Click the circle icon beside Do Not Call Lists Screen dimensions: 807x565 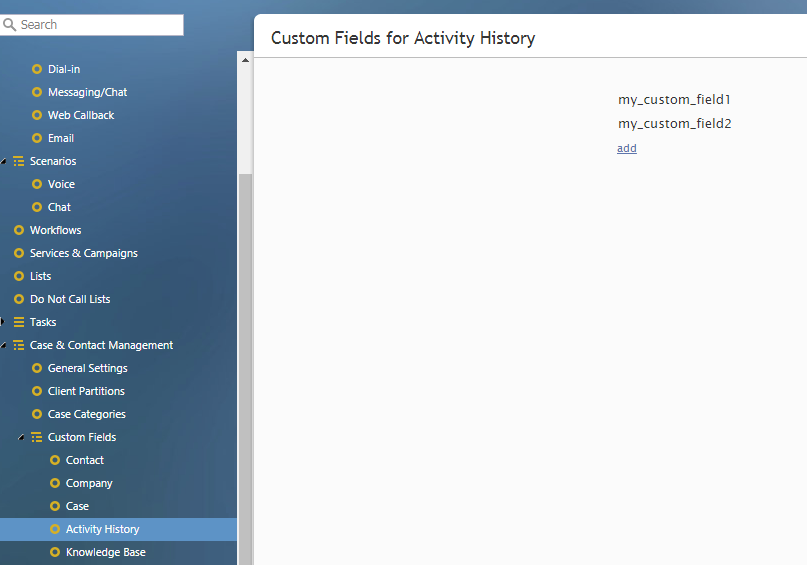(19, 299)
